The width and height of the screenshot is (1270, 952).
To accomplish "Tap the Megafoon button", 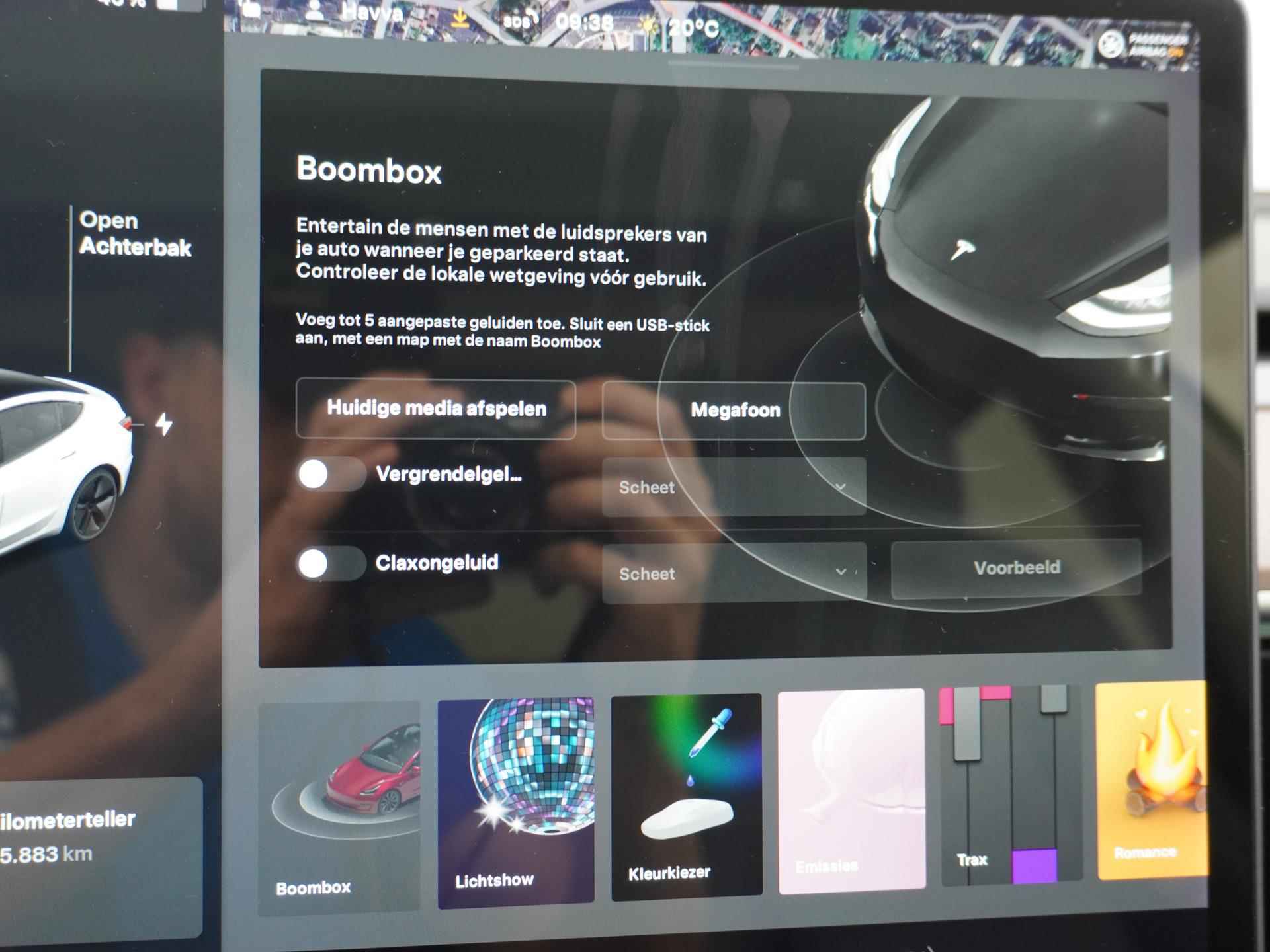I will coord(734,411).
